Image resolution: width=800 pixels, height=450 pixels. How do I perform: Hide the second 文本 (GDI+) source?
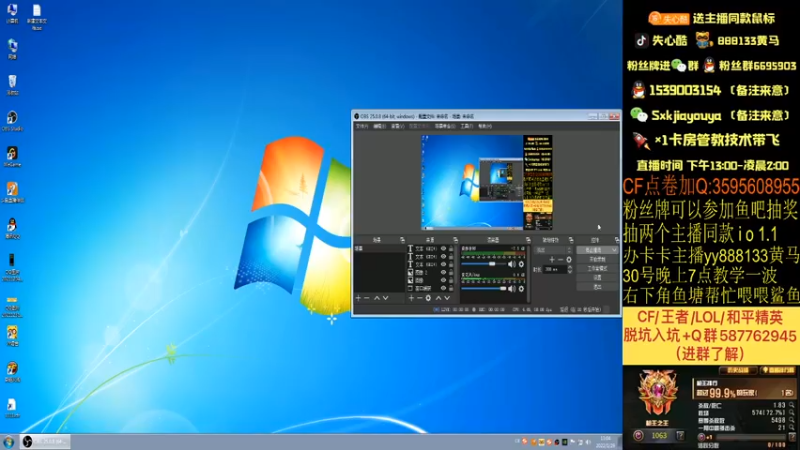pos(443,256)
